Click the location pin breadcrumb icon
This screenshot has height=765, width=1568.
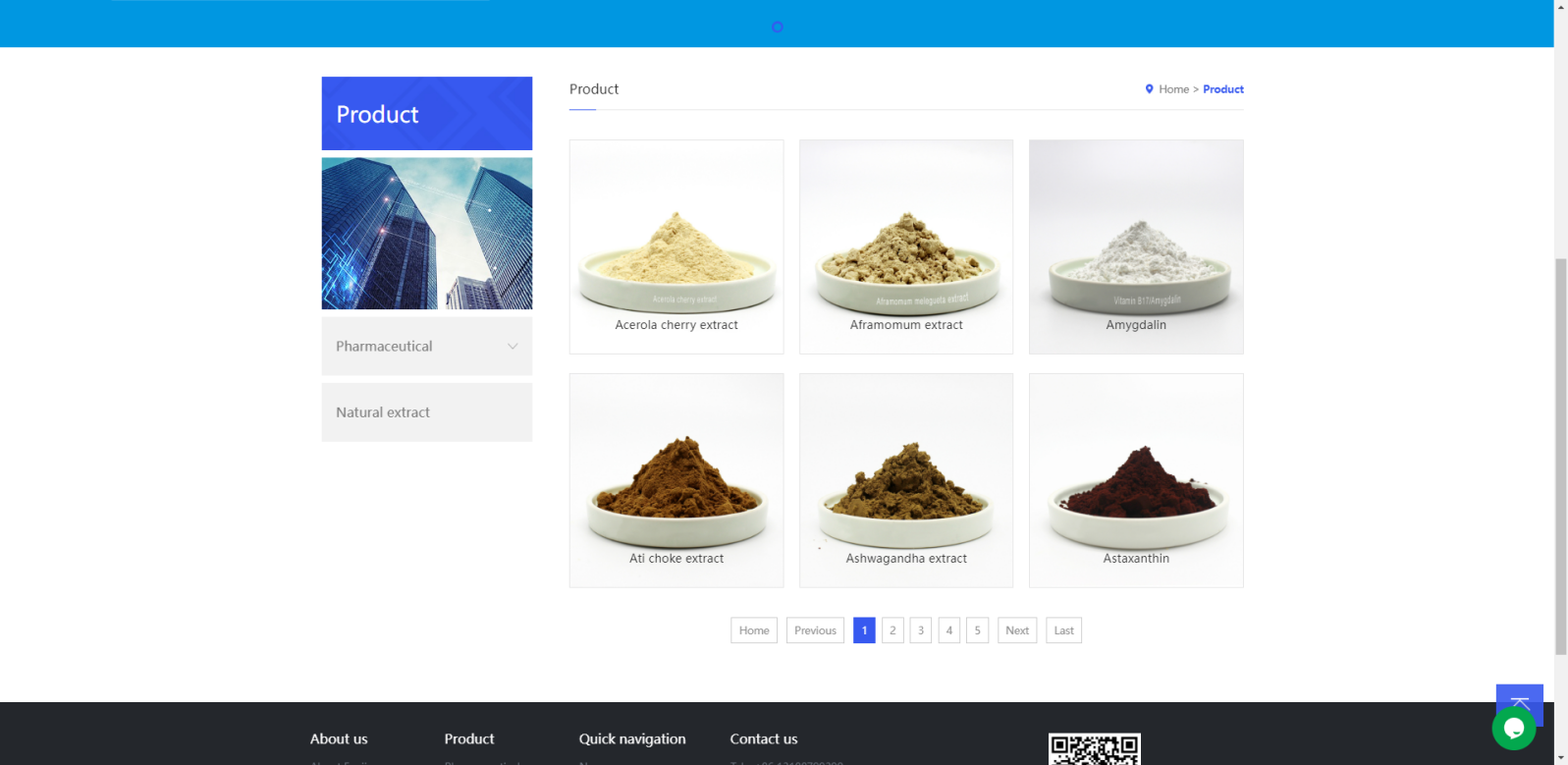coord(1149,89)
